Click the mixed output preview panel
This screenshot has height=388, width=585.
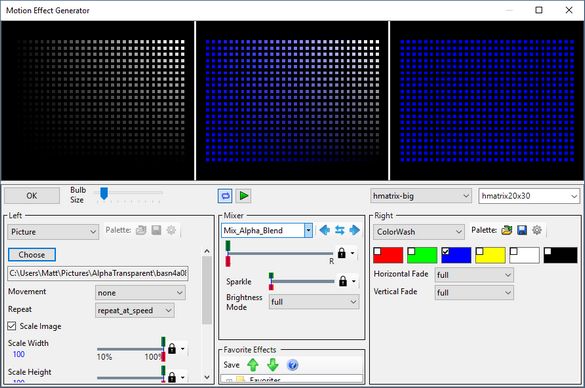pos(292,101)
